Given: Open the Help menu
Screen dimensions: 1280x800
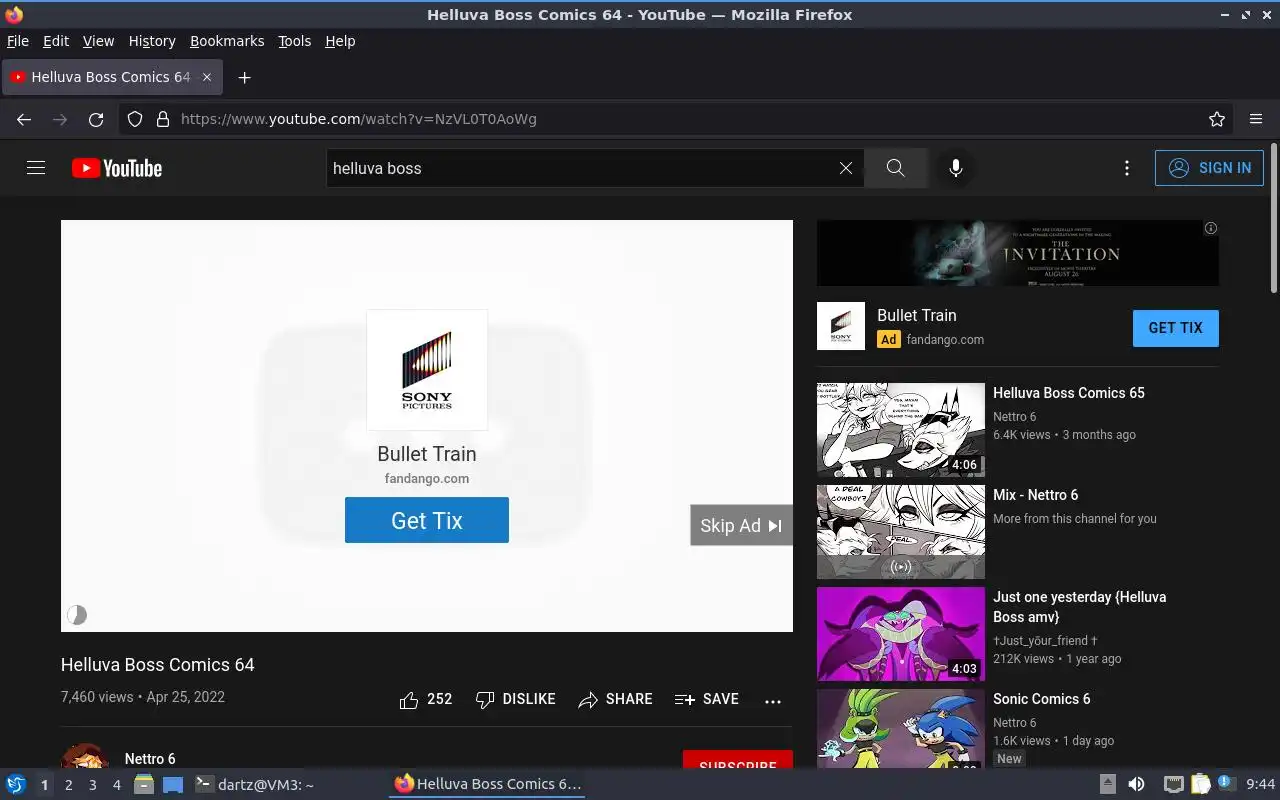Looking at the screenshot, I should pos(340,41).
